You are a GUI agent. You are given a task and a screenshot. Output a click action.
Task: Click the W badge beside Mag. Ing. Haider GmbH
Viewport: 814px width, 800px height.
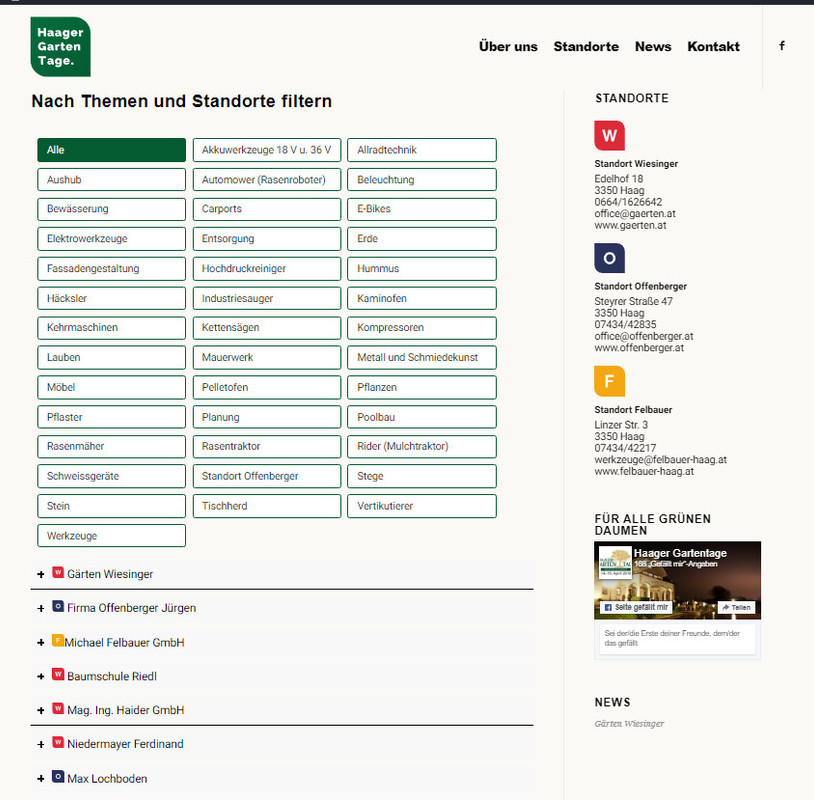[x=58, y=709]
